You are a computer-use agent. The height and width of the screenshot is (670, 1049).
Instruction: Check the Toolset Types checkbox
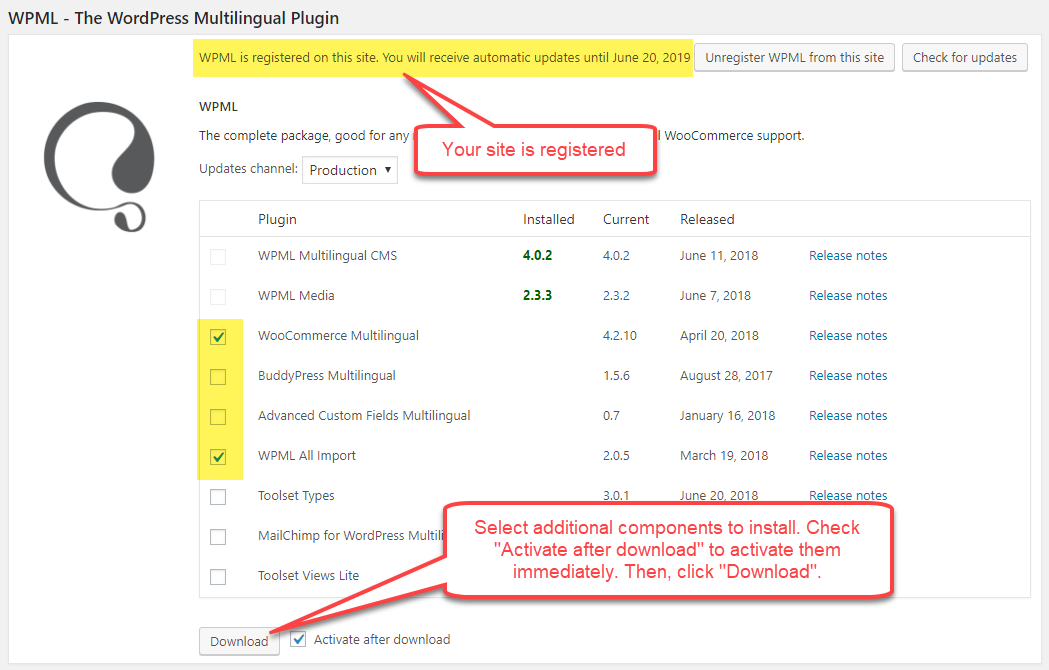(218, 497)
